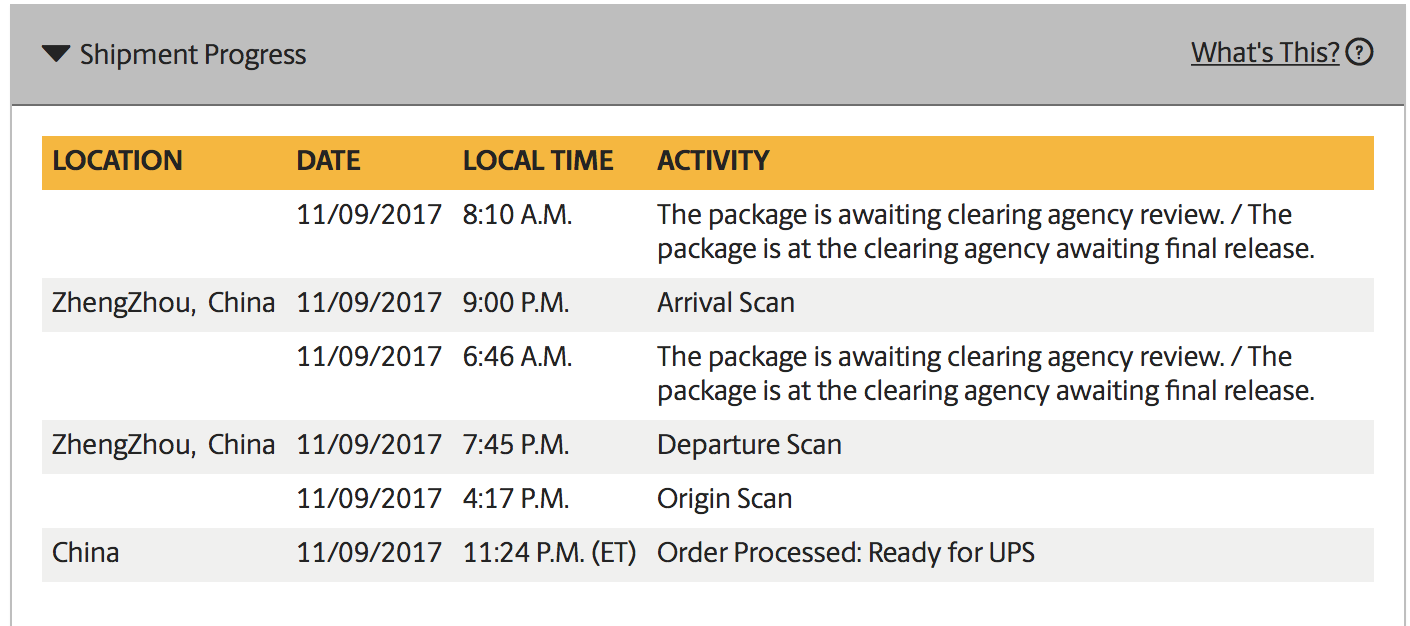The width and height of the screenshot is (1410, 626).
Task: Click the 11:24 P.M. (ET) time
Action: point(549,552)
